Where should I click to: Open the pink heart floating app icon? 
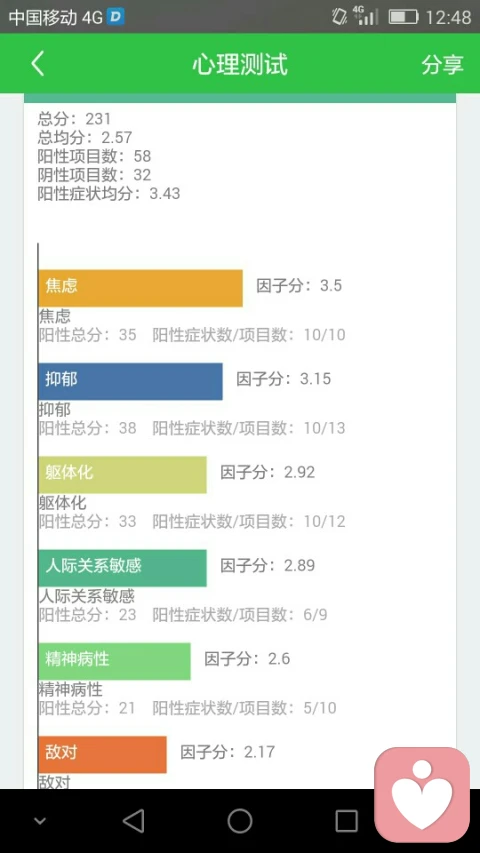[422, 795]
